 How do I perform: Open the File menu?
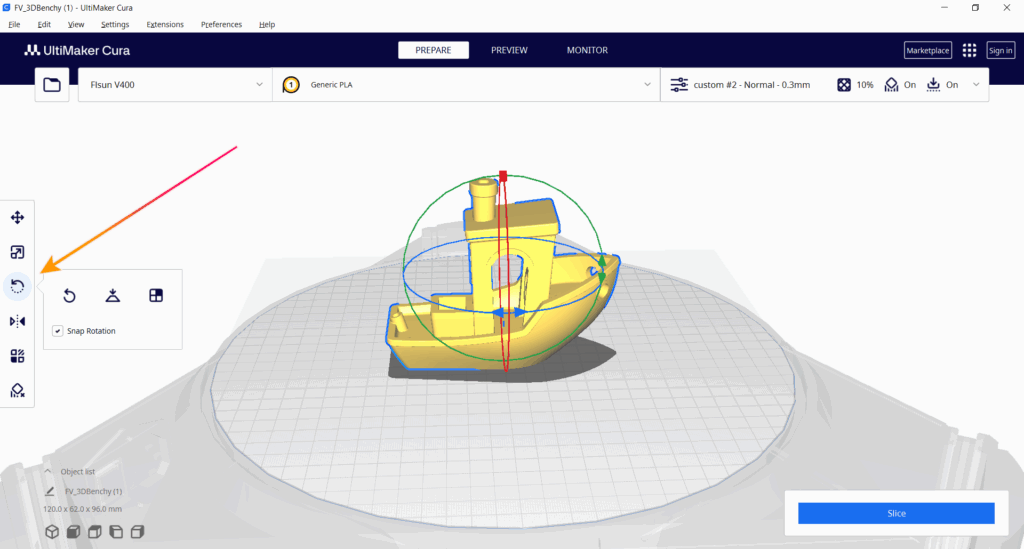pos(14,24)
